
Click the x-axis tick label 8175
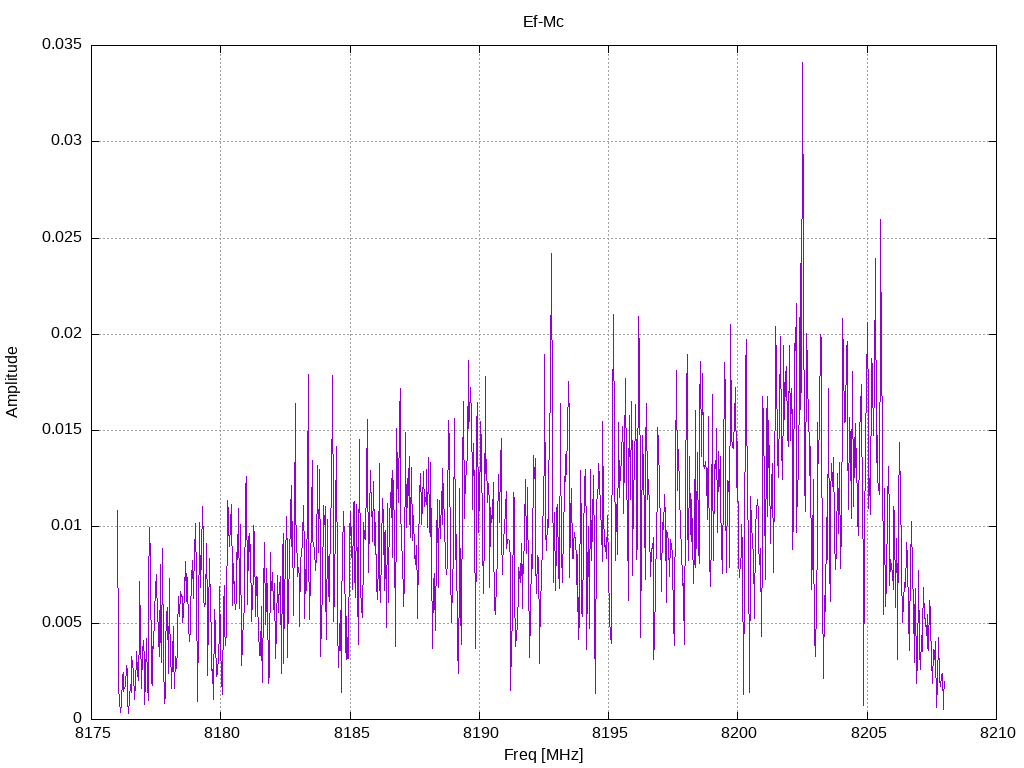tap(92, 733)
